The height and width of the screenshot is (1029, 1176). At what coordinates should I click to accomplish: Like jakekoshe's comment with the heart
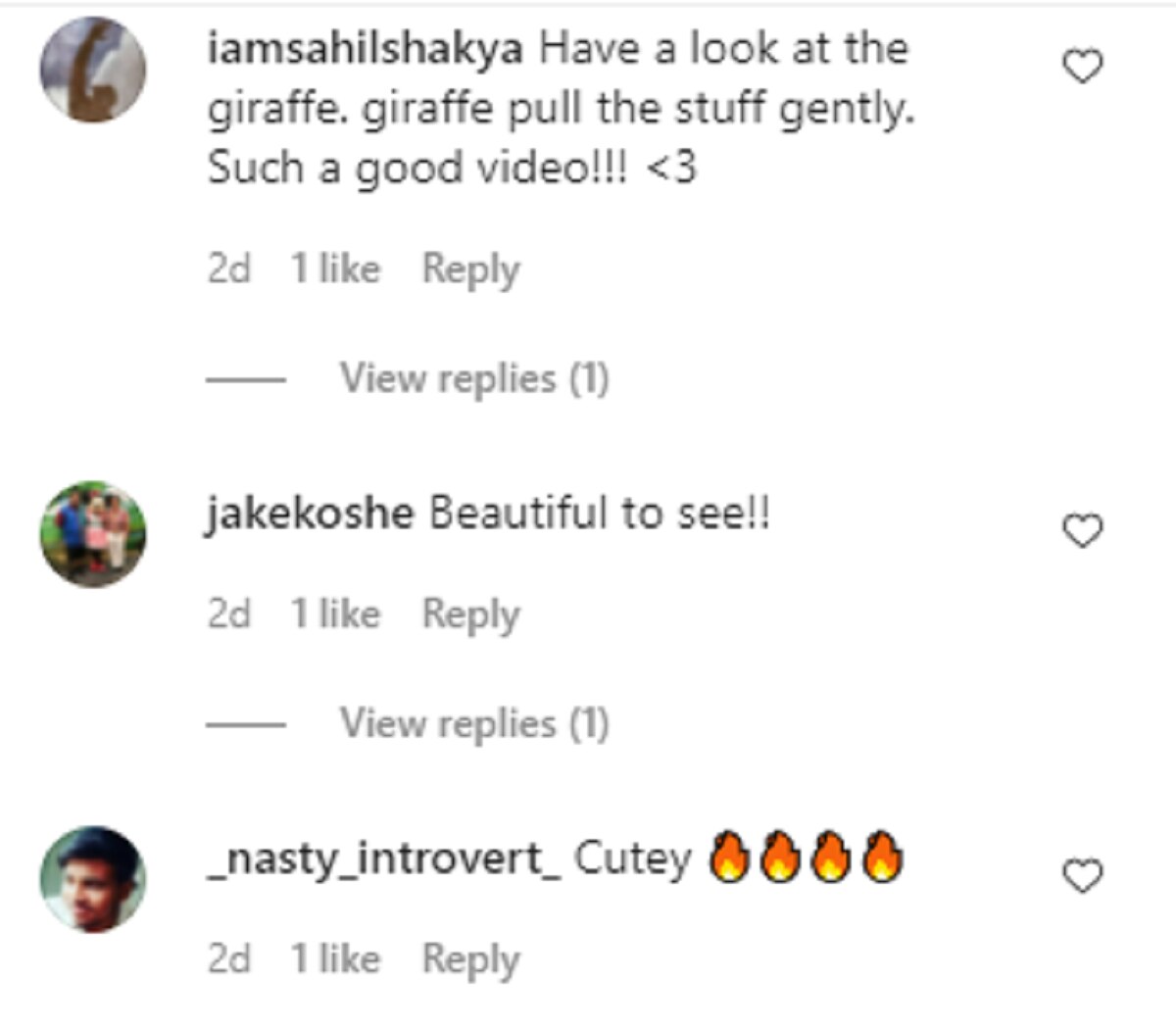(x=1082, y=530)
